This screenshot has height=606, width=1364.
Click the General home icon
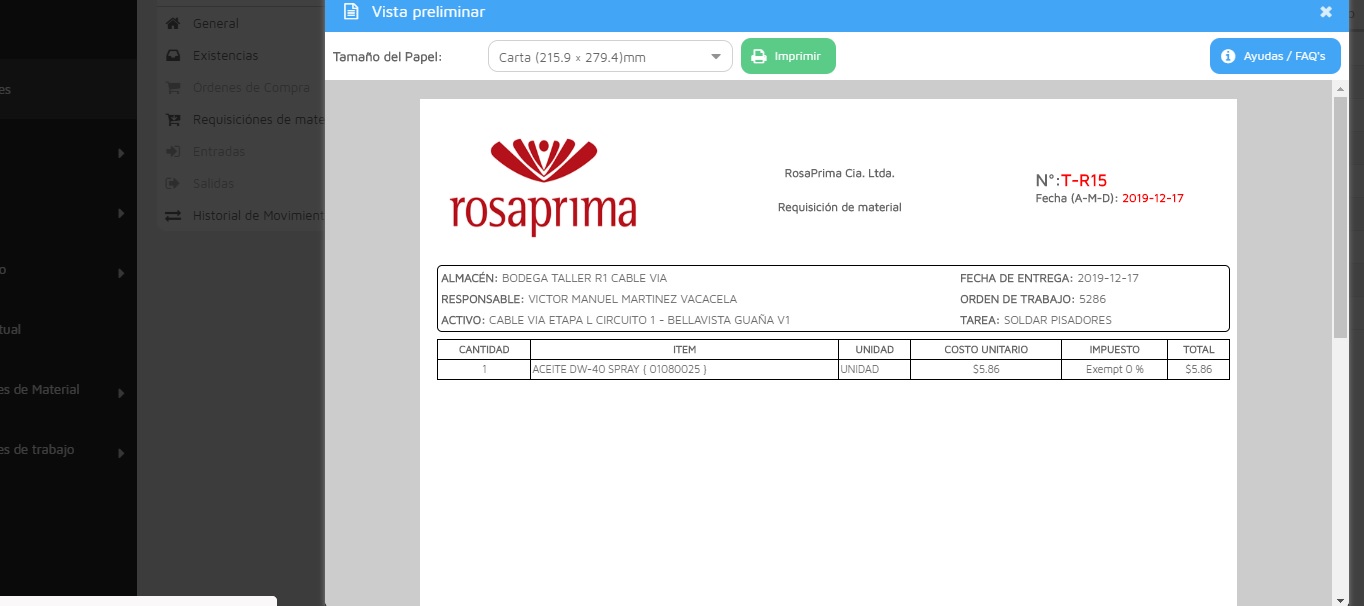[x=173, y=23]
